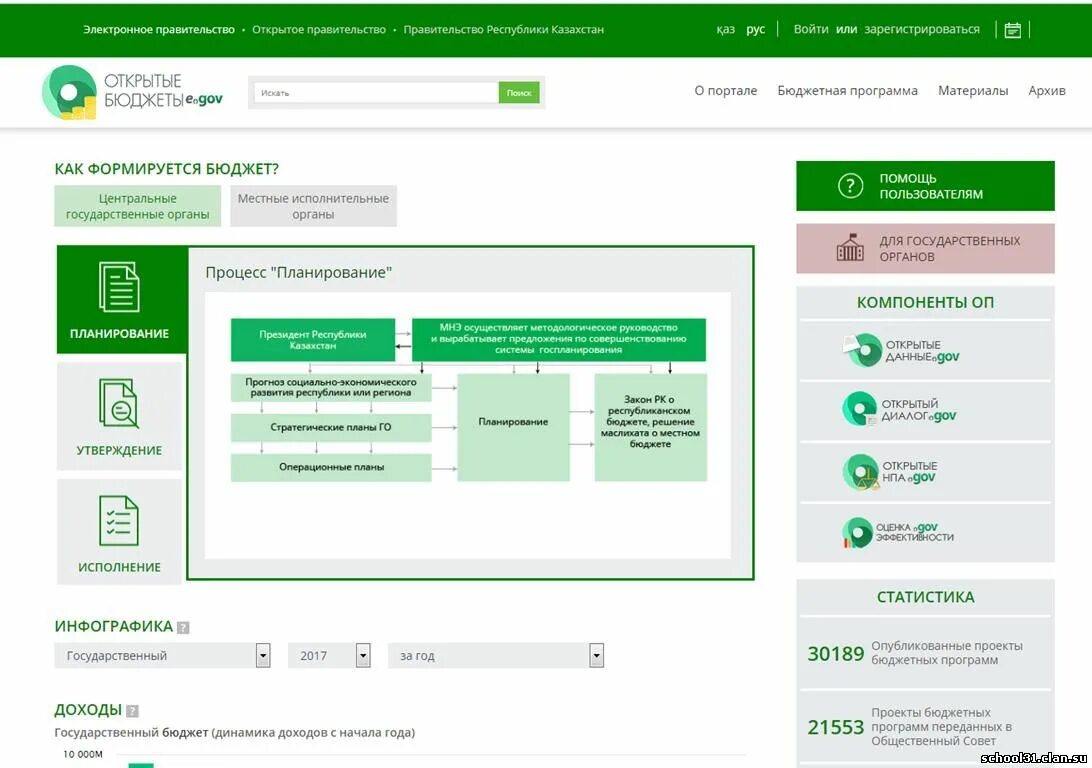Open Бюджетная программа menu item
The height and width of the screenshot is (768, 1092).
coord(848,91)
